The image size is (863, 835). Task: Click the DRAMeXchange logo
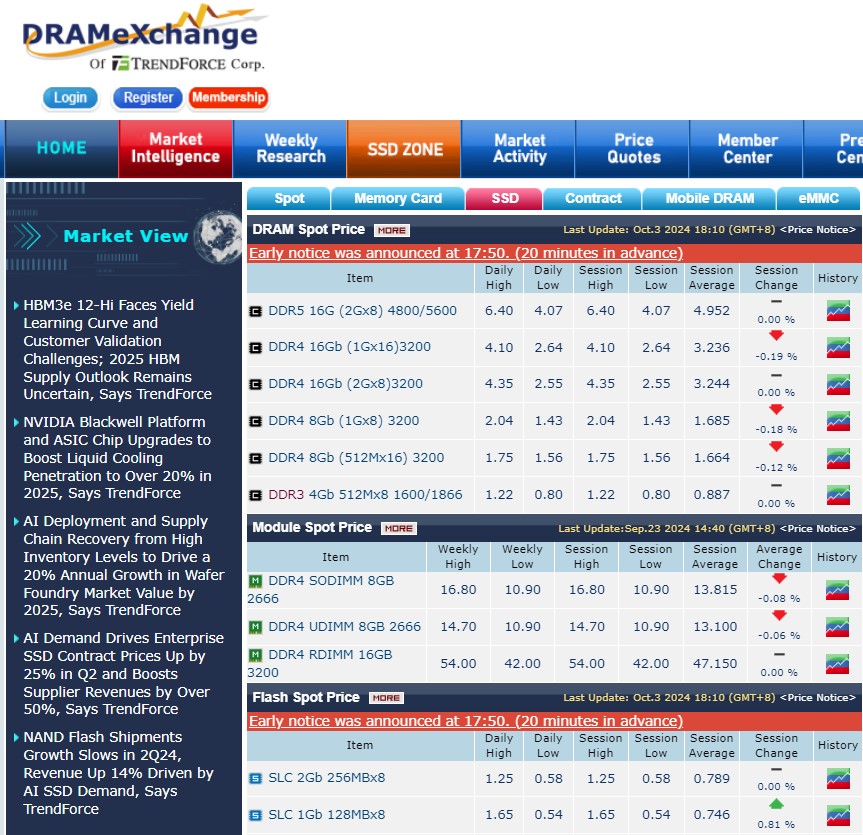pyautogui.click(x=141, y=40)
